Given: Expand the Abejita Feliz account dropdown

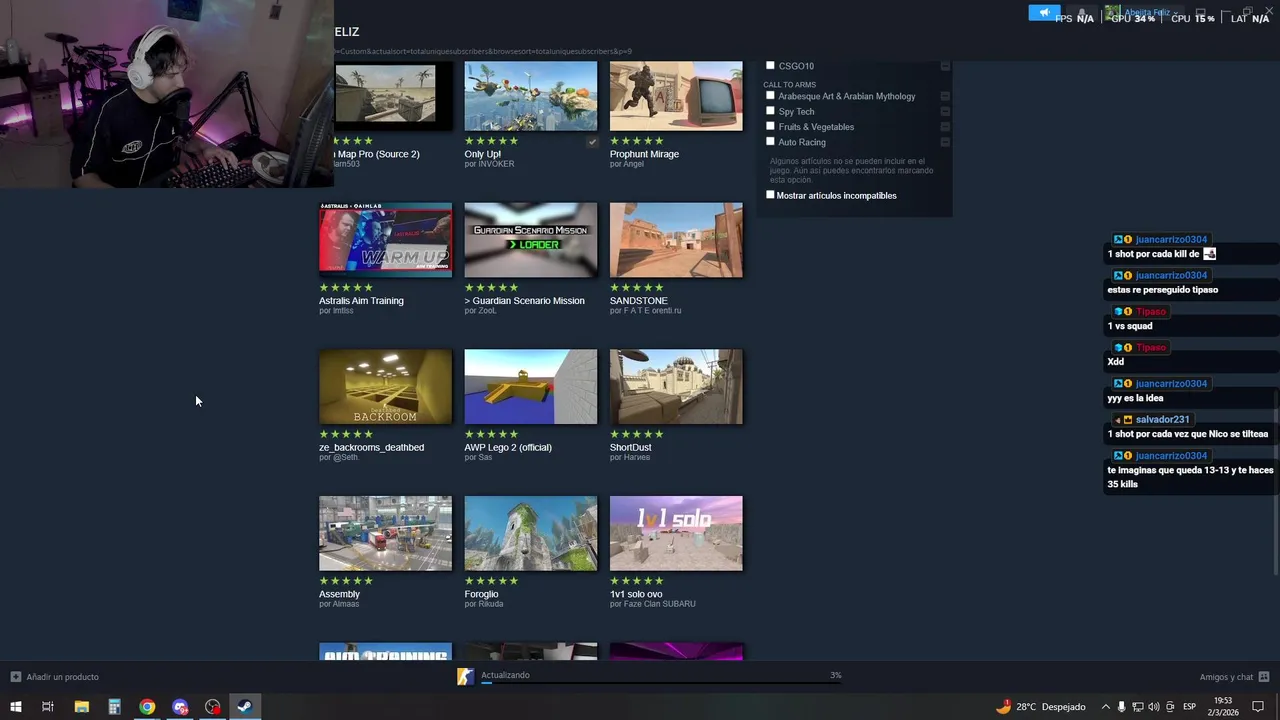Looking at the screenshot, I should click(1175, 13).
